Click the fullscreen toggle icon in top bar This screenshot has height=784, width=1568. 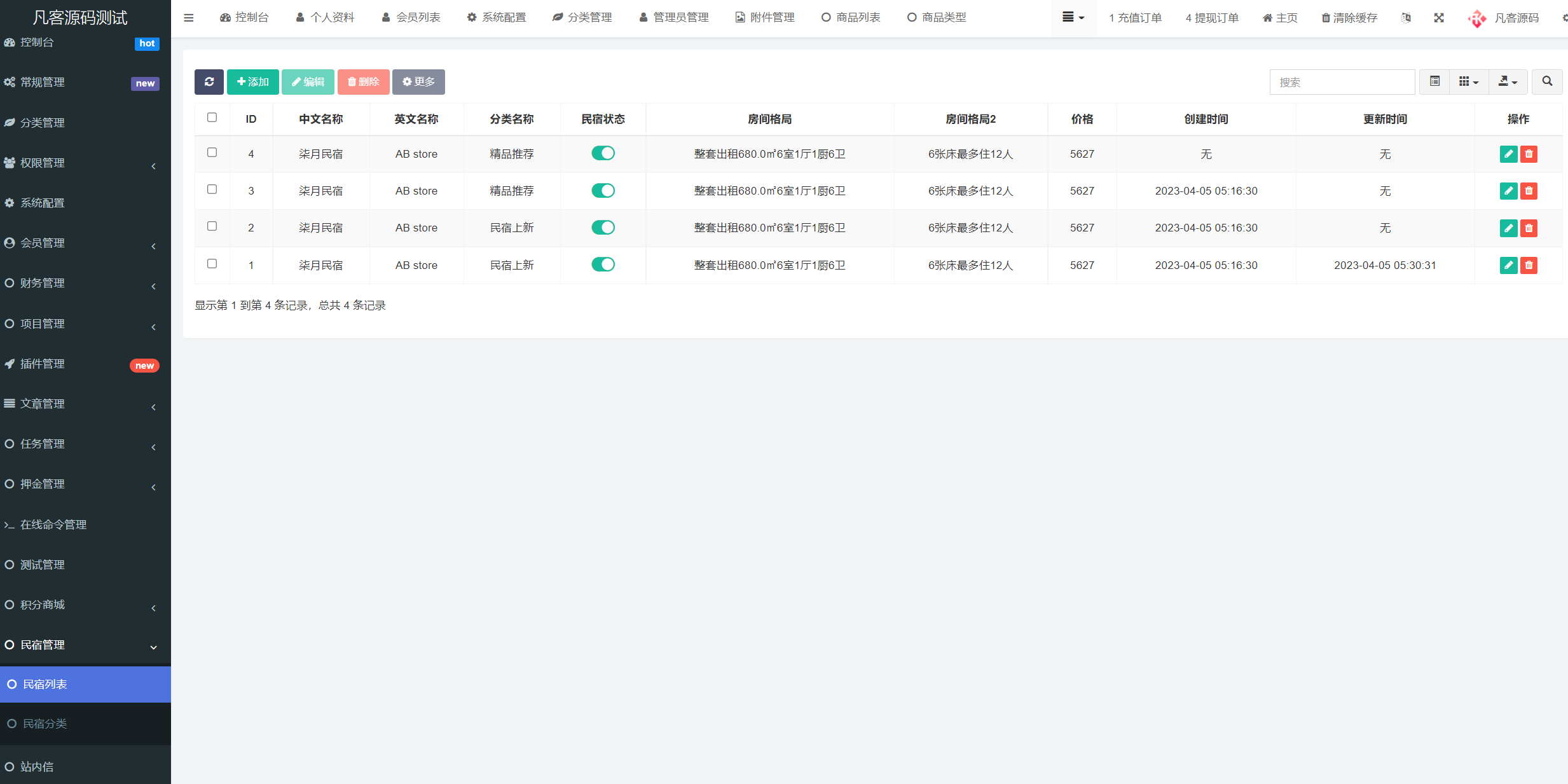1439,17
